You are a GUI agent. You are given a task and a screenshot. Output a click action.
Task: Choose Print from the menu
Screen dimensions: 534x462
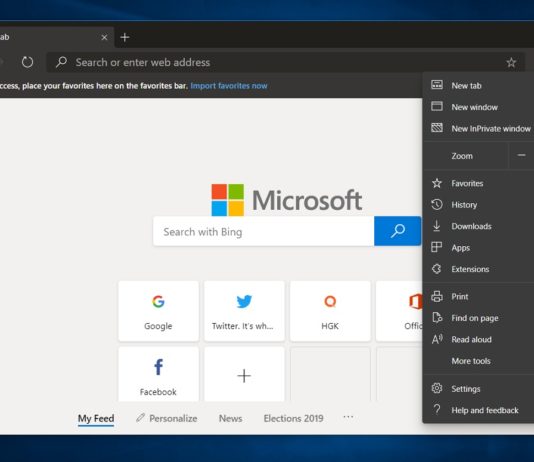click(x=478, y=297)
